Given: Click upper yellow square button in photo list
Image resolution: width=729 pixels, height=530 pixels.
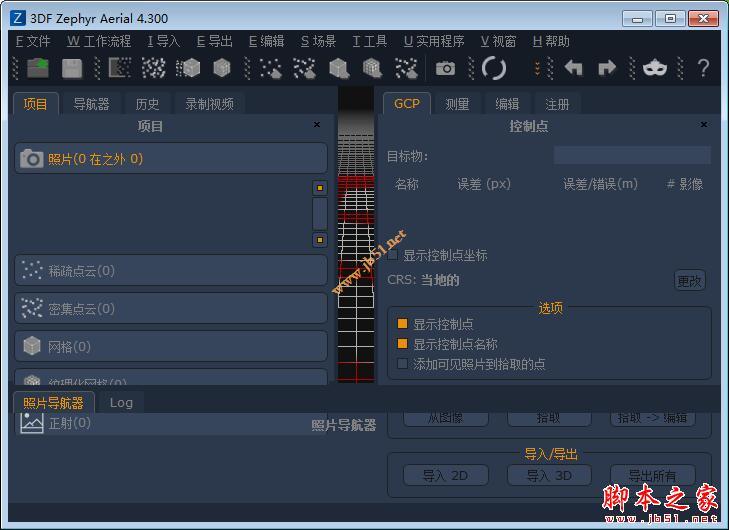Looking at the screenshot, I should pyautogui.click(x=320, y=188).
